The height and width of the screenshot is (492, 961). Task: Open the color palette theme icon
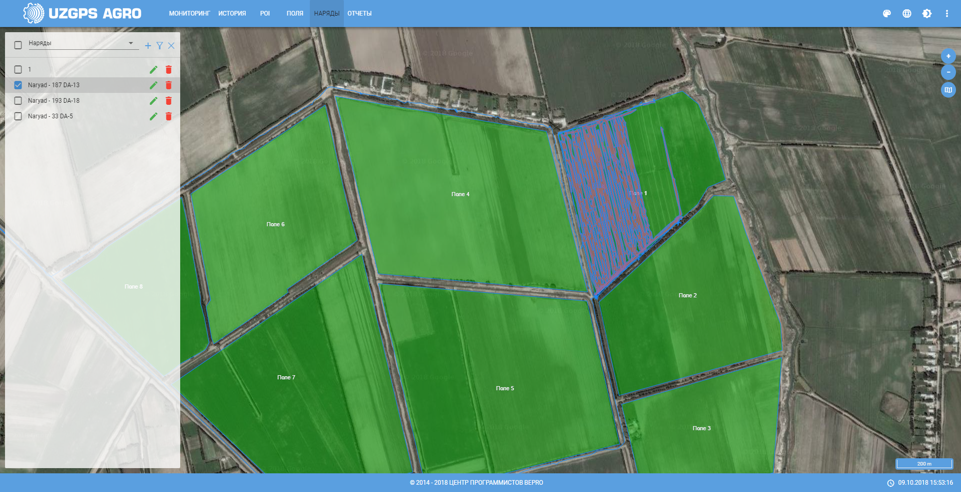click(x=887, y=14)
